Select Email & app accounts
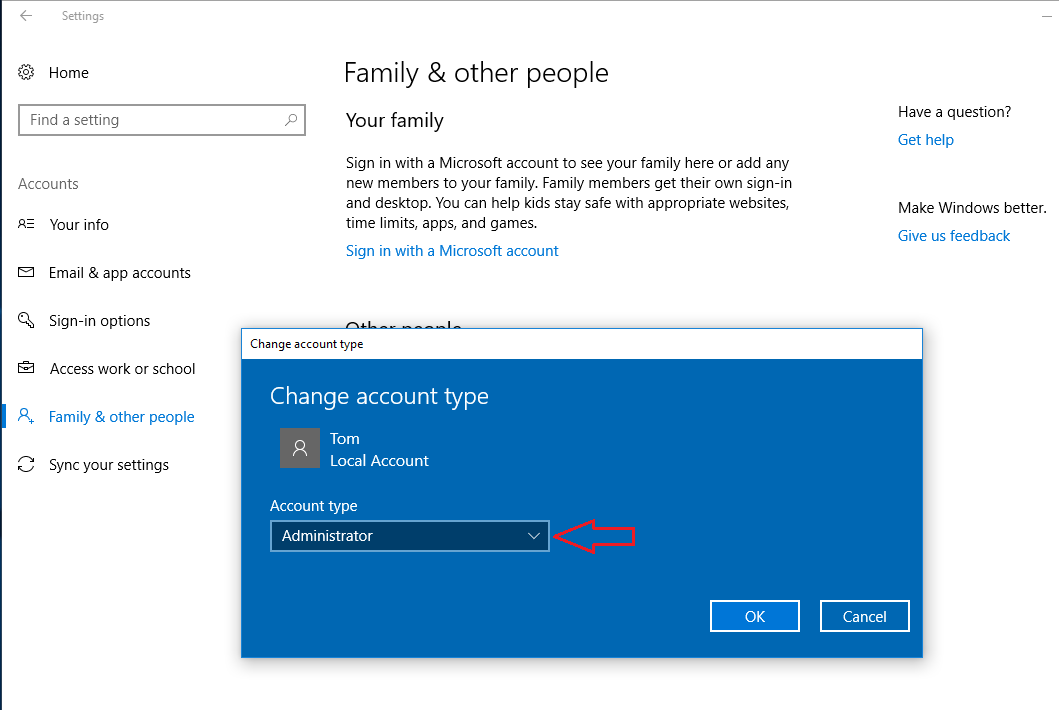1059x710 pixels. 120,273
